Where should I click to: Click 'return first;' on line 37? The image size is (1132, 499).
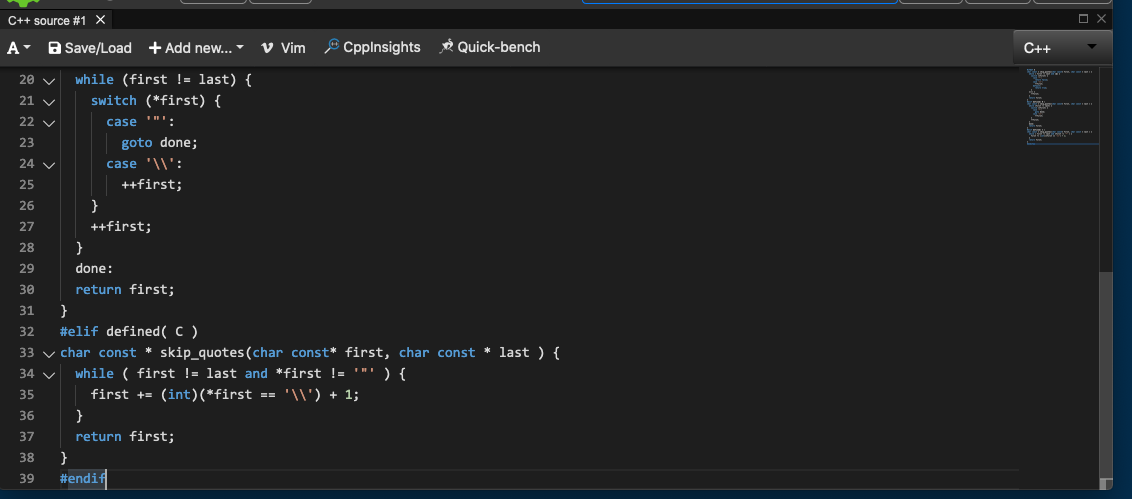(125, 436)
